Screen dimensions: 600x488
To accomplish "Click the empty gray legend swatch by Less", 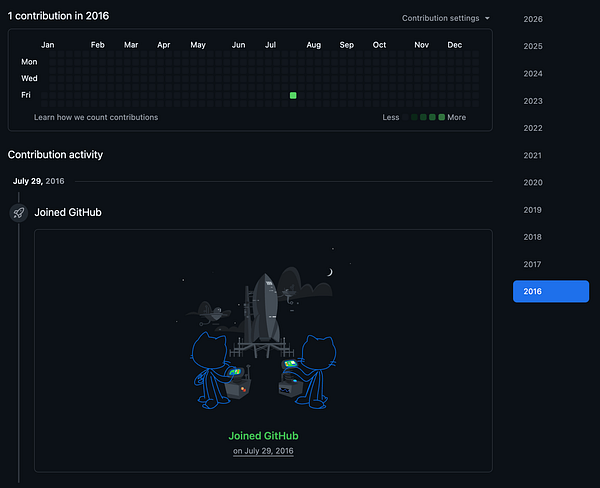I will [405, 117].
